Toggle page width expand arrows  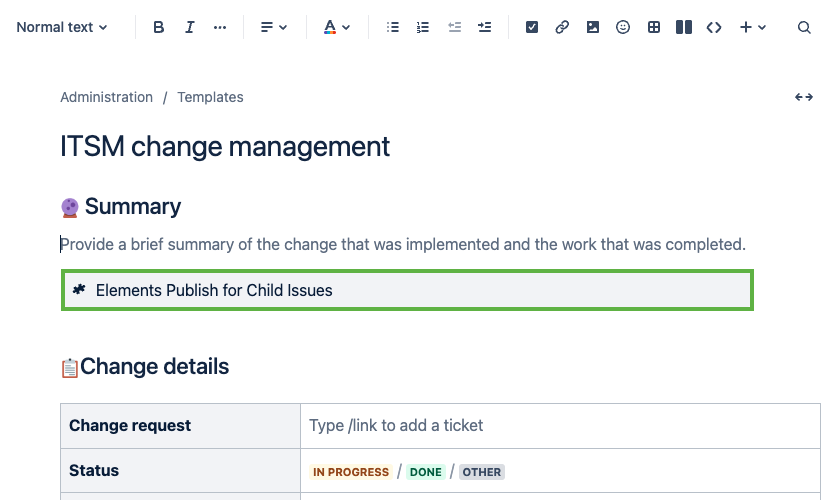click(x=803, y=97)
